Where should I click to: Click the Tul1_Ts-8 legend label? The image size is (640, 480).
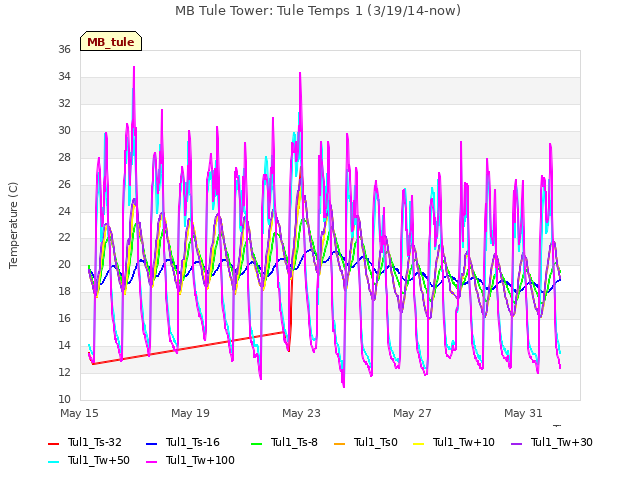click(x=294, y=442)
